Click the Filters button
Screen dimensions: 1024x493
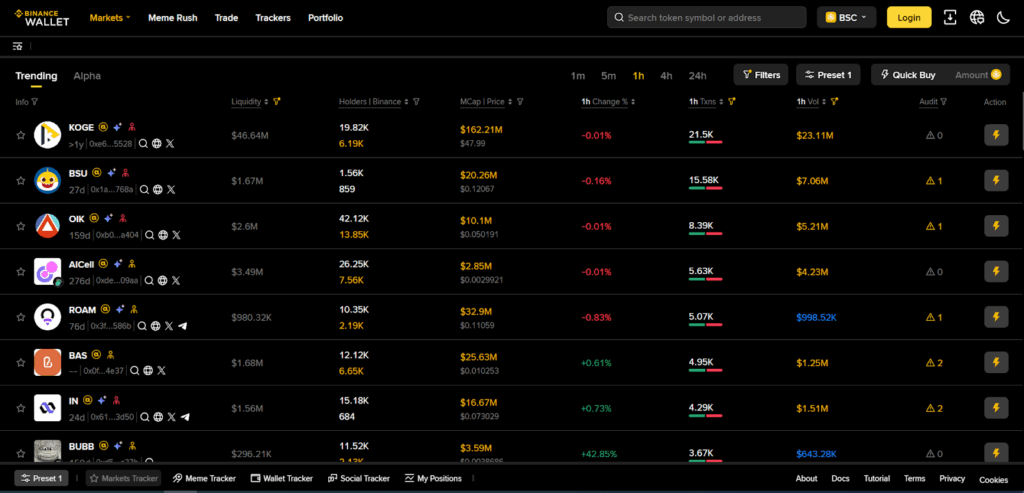tap(761, 75)
